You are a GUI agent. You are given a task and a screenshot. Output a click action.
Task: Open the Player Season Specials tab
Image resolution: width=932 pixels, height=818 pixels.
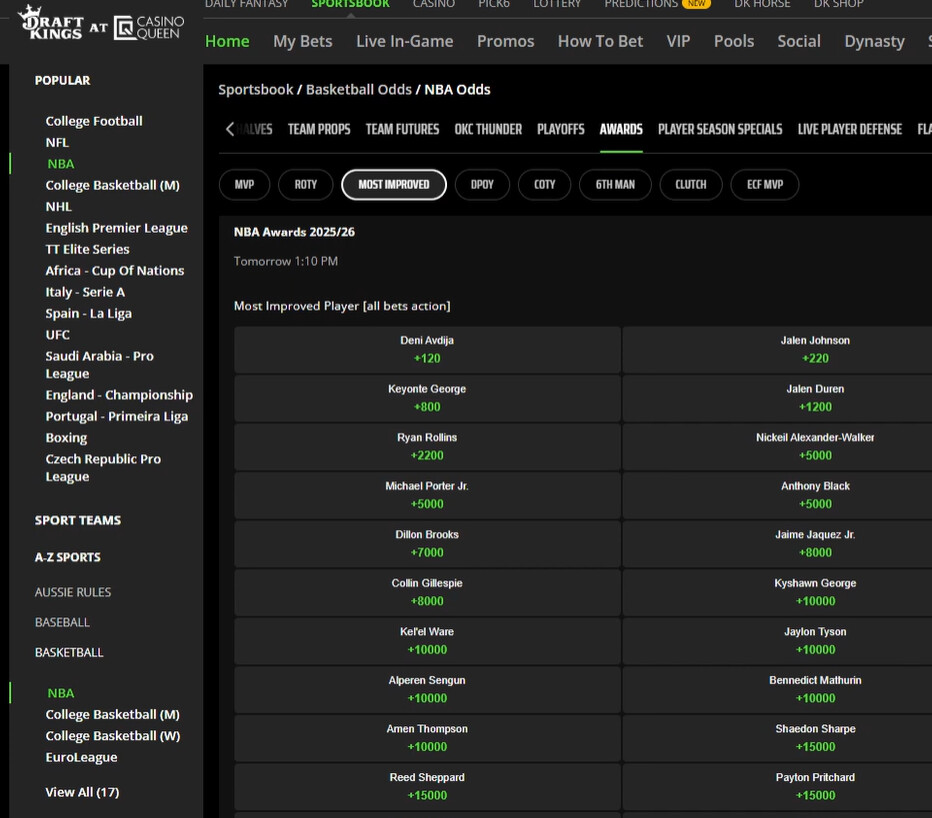point(720,129)
